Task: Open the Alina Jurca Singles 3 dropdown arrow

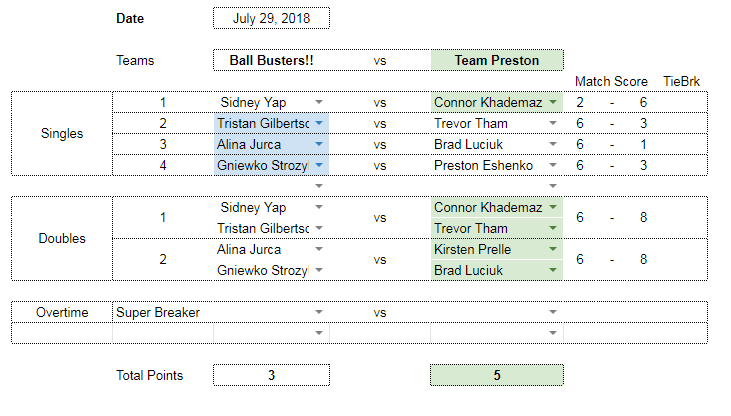Action: coord(319,144)
